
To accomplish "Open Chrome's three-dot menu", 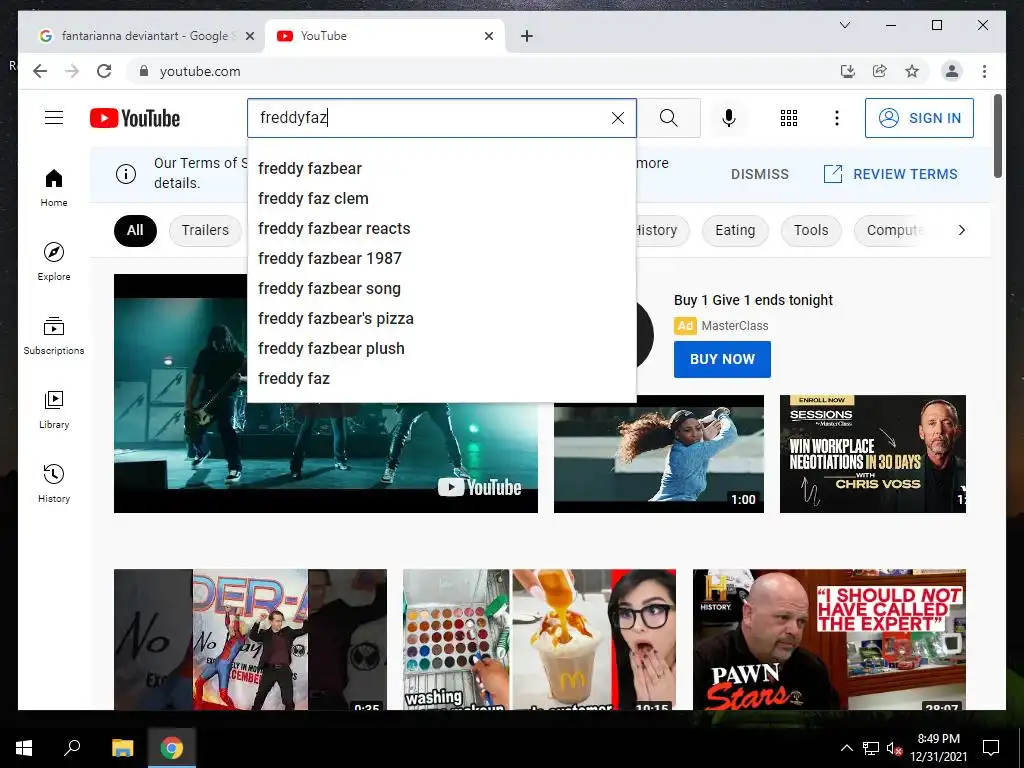I will tap(984, 71).
